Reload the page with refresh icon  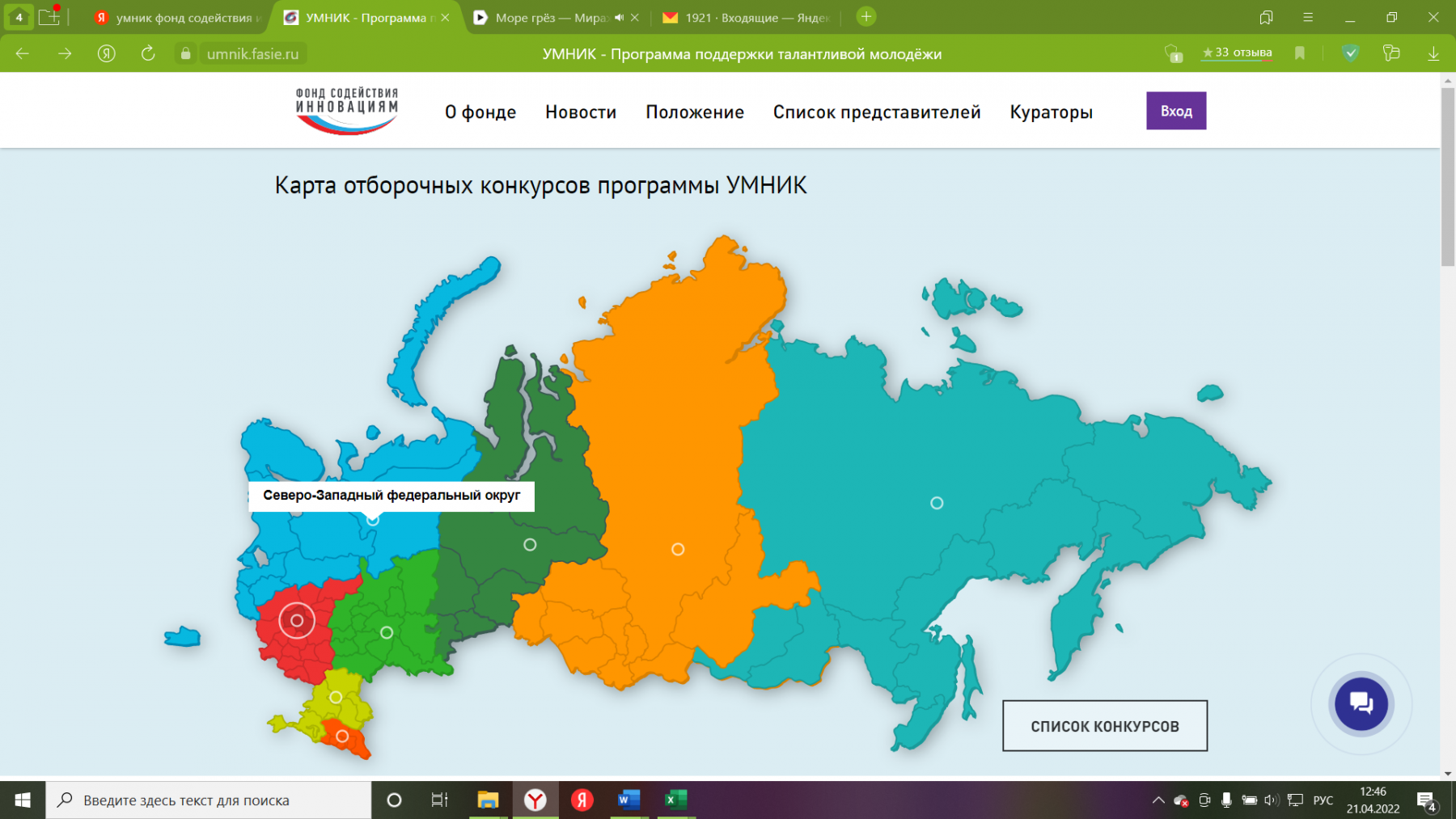coord(148,53)
